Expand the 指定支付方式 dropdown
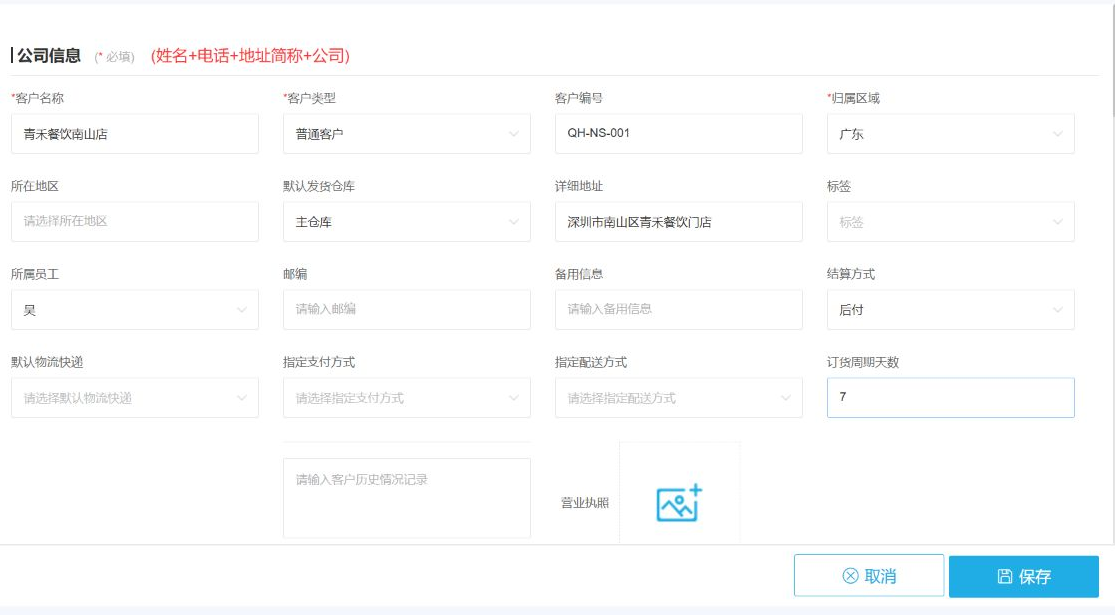This screenshot has width=1115, height=615. point(407,398)
